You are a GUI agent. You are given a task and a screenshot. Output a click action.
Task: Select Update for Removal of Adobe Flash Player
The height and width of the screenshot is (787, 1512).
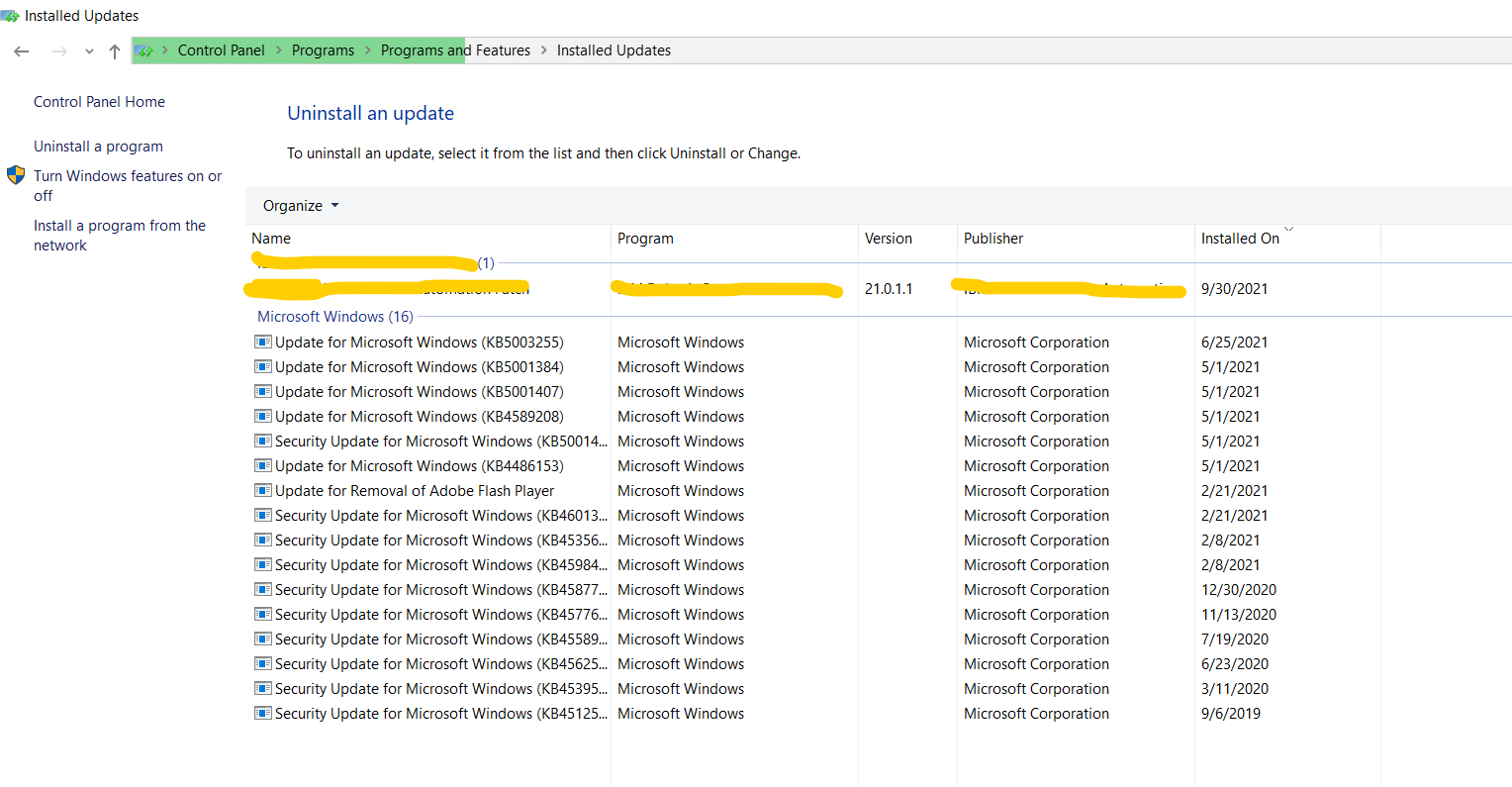click(415, 491)
